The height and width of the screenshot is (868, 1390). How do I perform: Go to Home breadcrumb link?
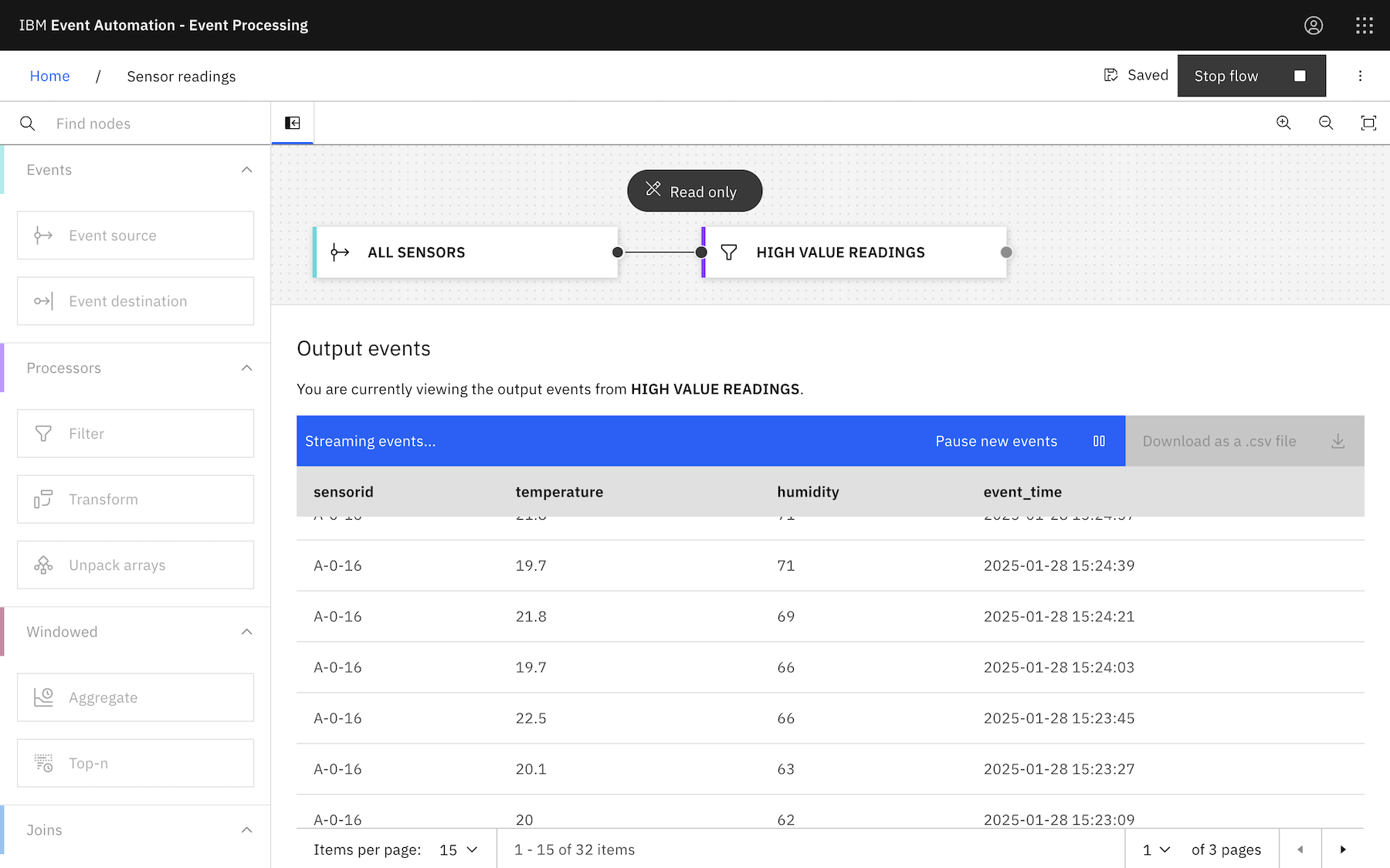[49, 76]
